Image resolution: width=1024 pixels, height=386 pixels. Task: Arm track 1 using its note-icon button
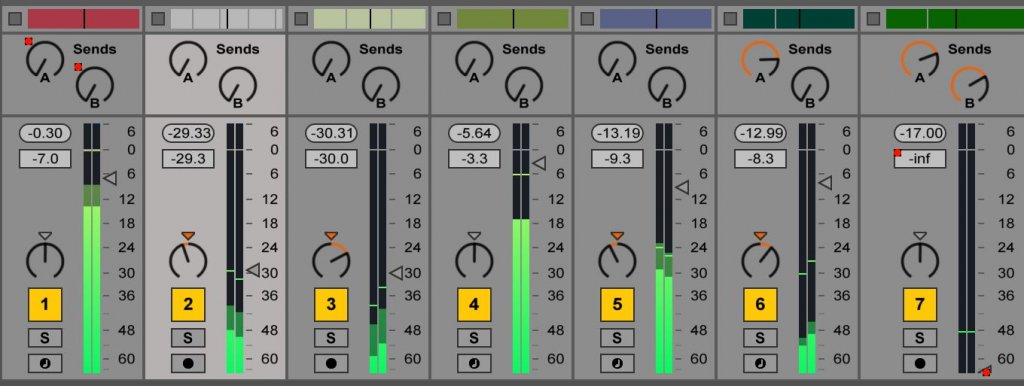(45, 363)
